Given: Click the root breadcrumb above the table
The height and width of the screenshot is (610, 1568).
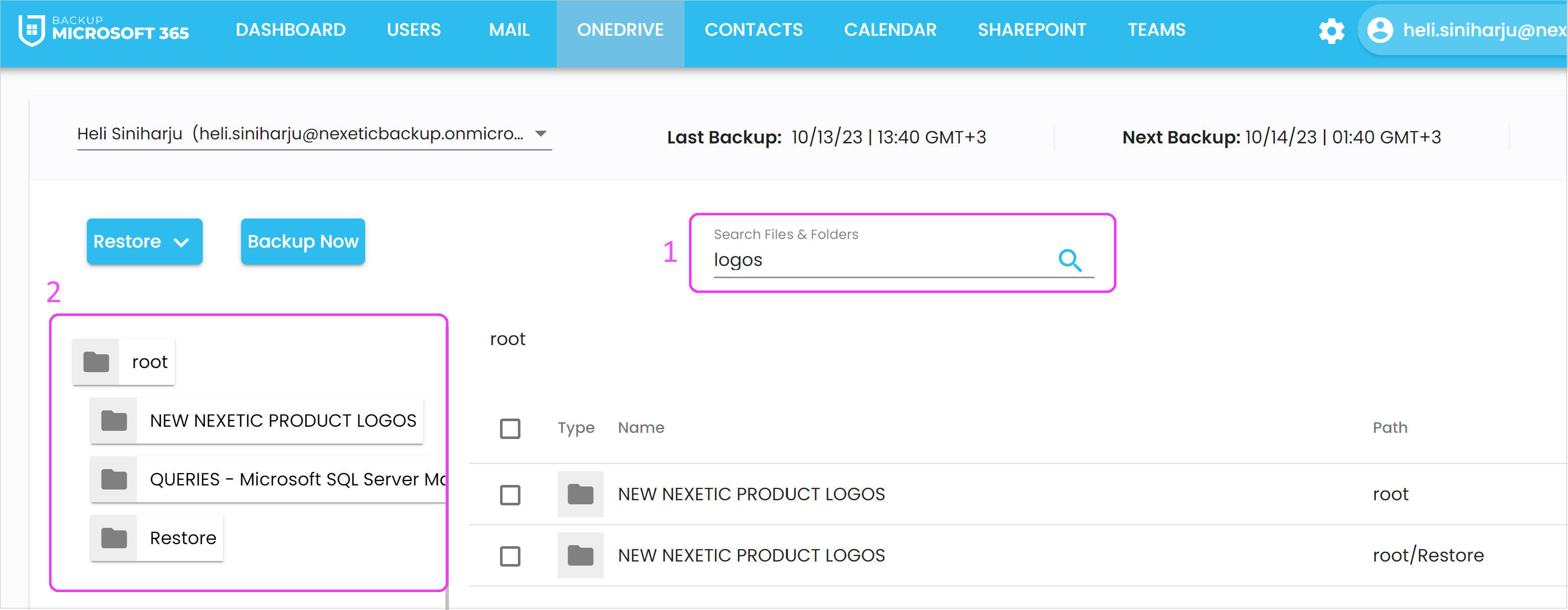Looking at the screenshot, I should tap(508, 339).
